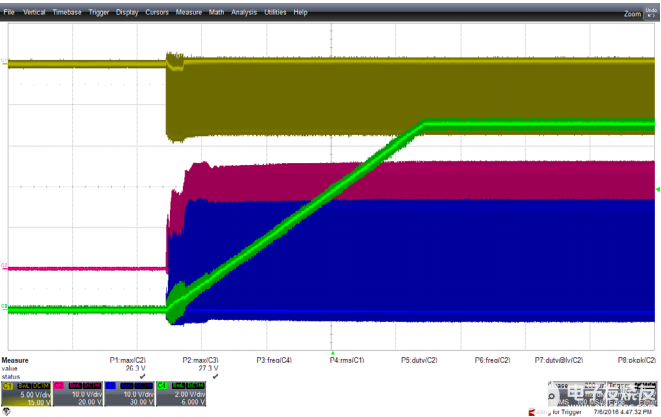Open the Timebase menu
Screen dimensions: 661x417
[67, 12]
